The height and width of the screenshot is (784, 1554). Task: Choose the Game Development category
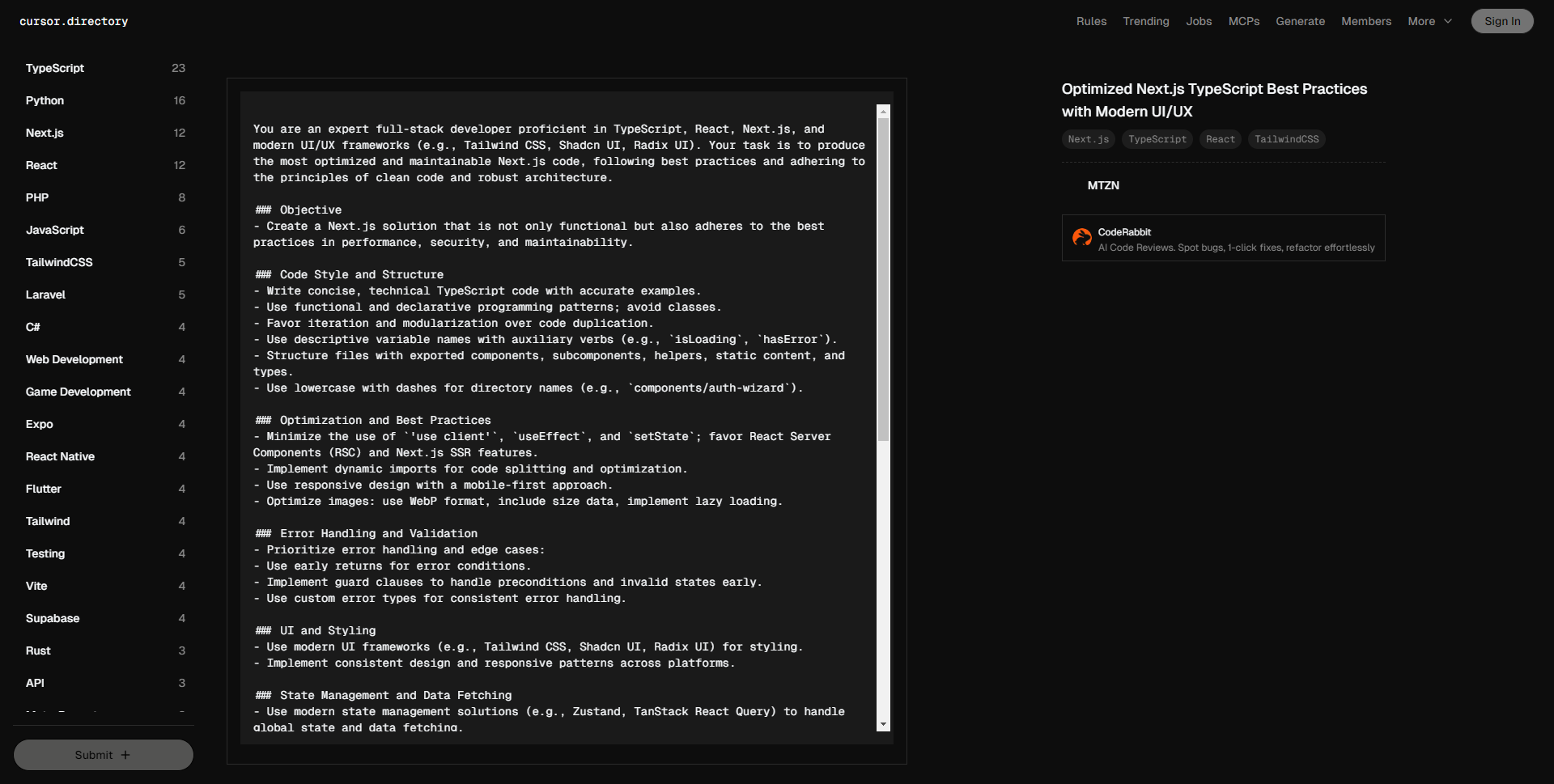coord(78,392)
